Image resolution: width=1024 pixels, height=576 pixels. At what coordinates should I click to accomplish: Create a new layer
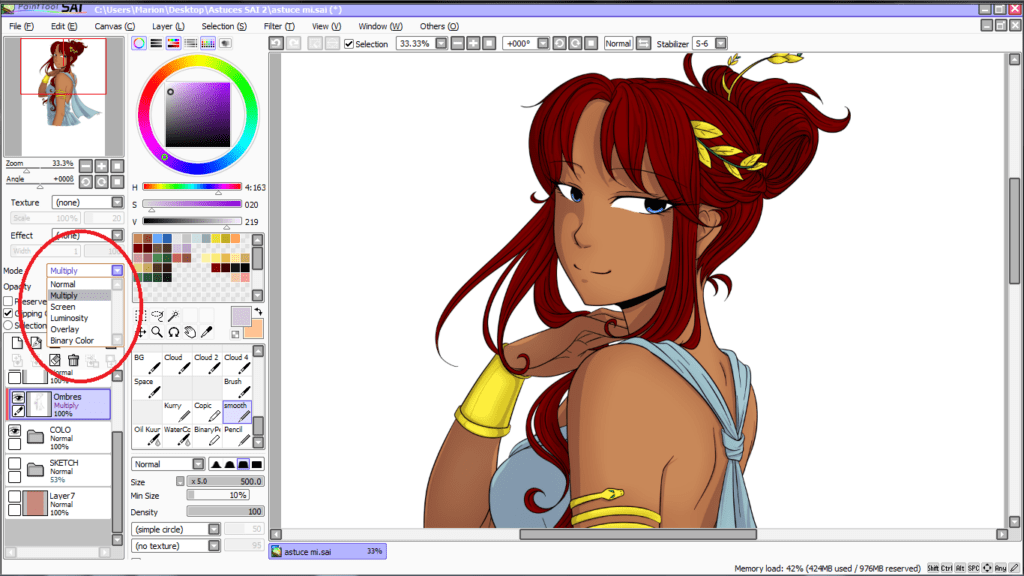coord(17,342)
